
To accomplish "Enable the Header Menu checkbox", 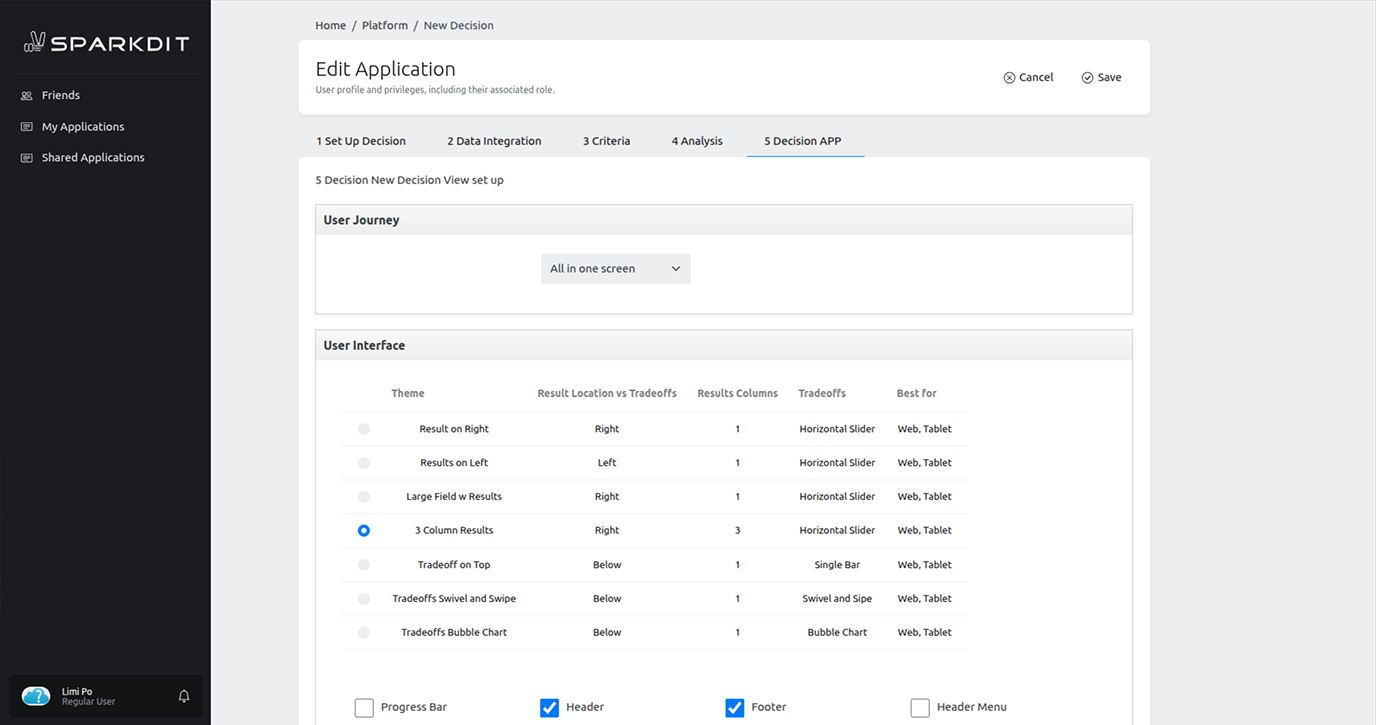I will tap(920, 707).
